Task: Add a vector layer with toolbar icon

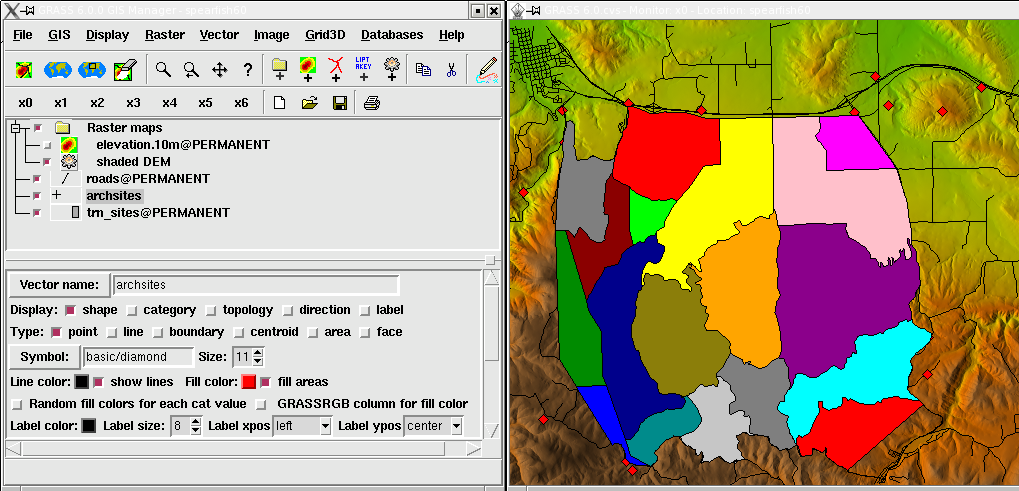Action: coord(337,69)
